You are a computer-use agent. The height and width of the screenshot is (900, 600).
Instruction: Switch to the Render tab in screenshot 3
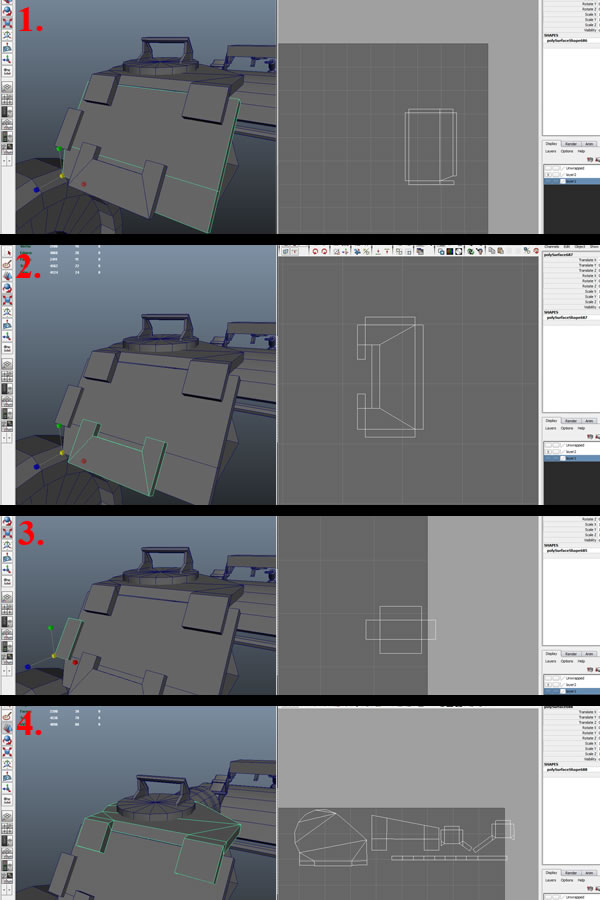[571, 654]
